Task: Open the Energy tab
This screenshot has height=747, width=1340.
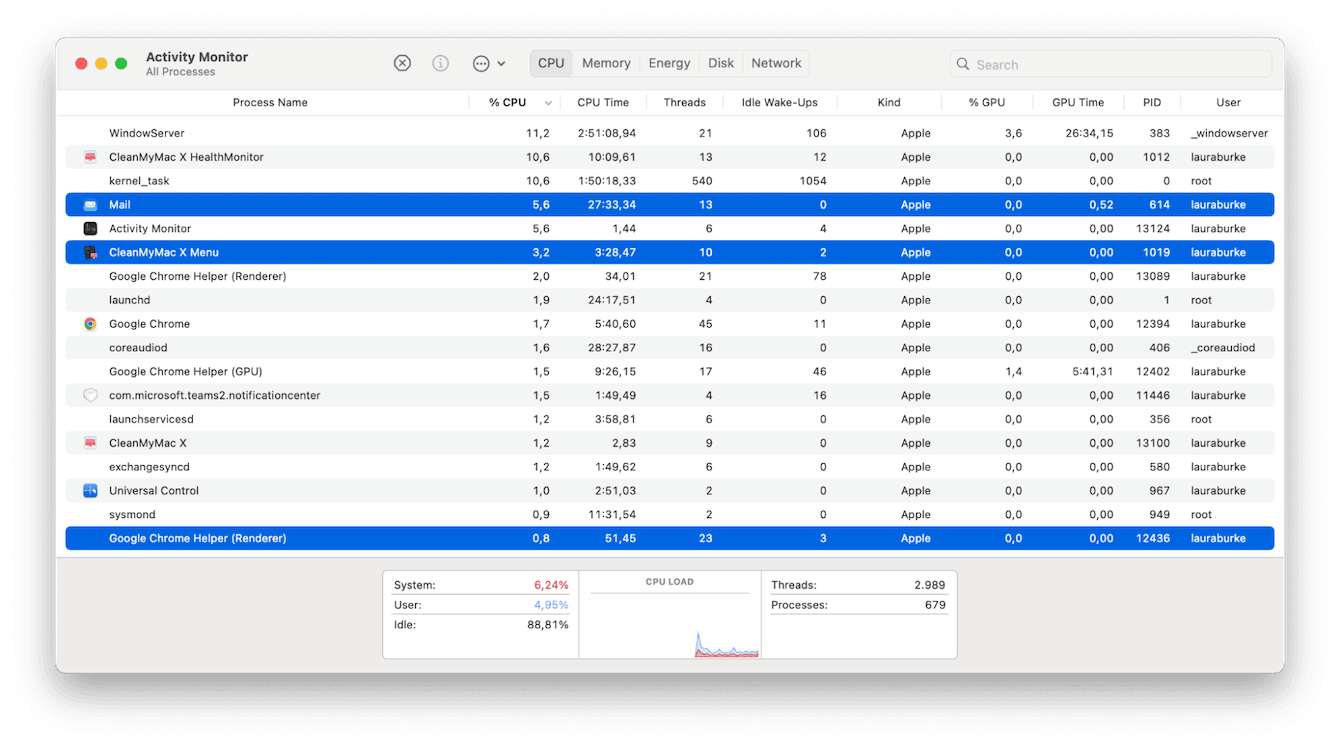Action: pos(669,62)
